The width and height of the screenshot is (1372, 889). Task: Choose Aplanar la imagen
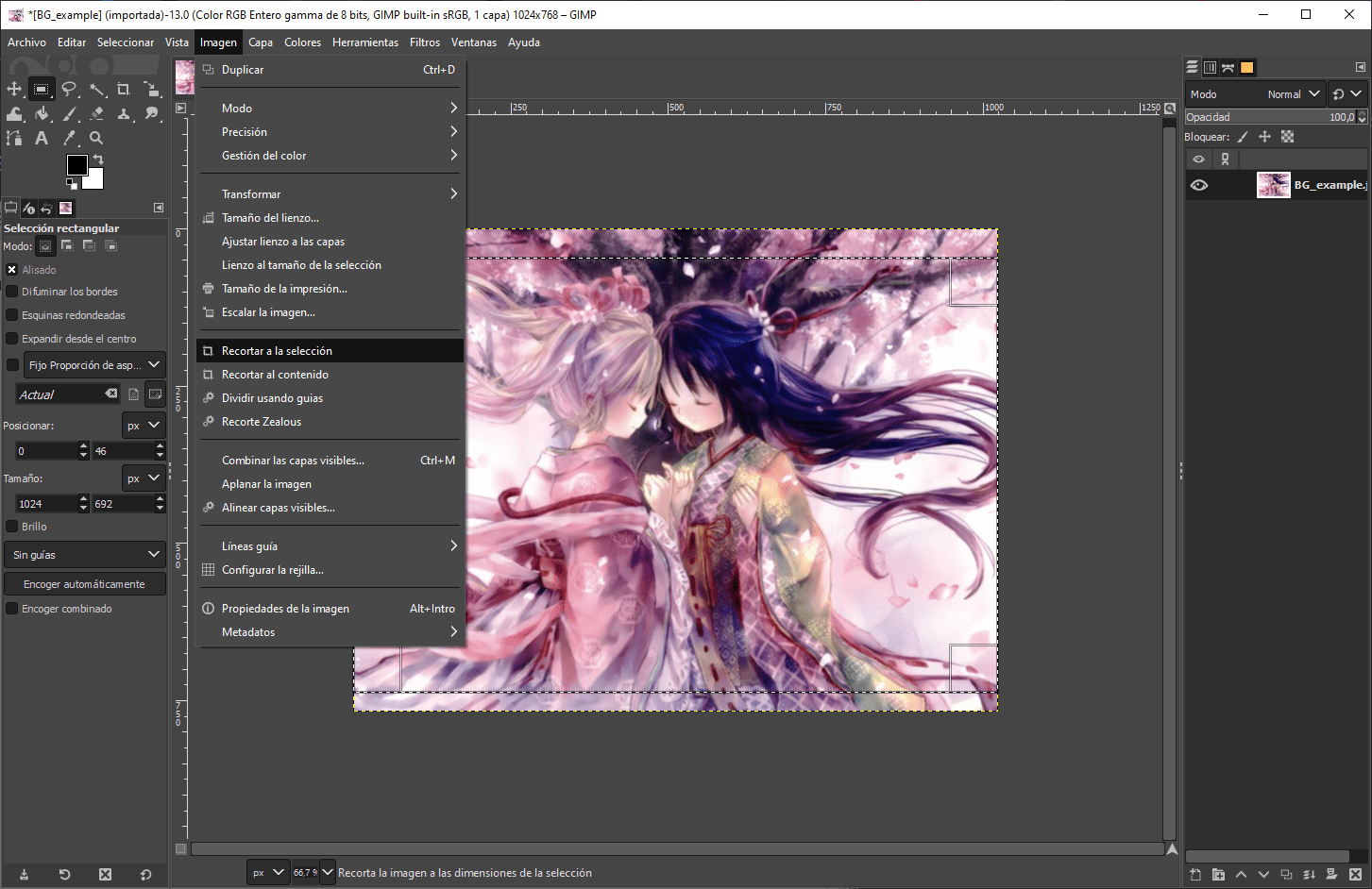pyautogui.click(x=330, y=484)
